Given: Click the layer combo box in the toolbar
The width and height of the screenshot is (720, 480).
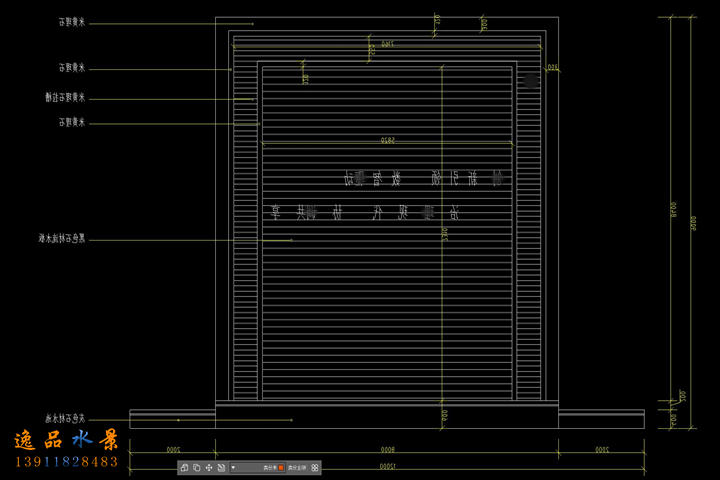Looking at the screenshot, I should tap(257, 467).
